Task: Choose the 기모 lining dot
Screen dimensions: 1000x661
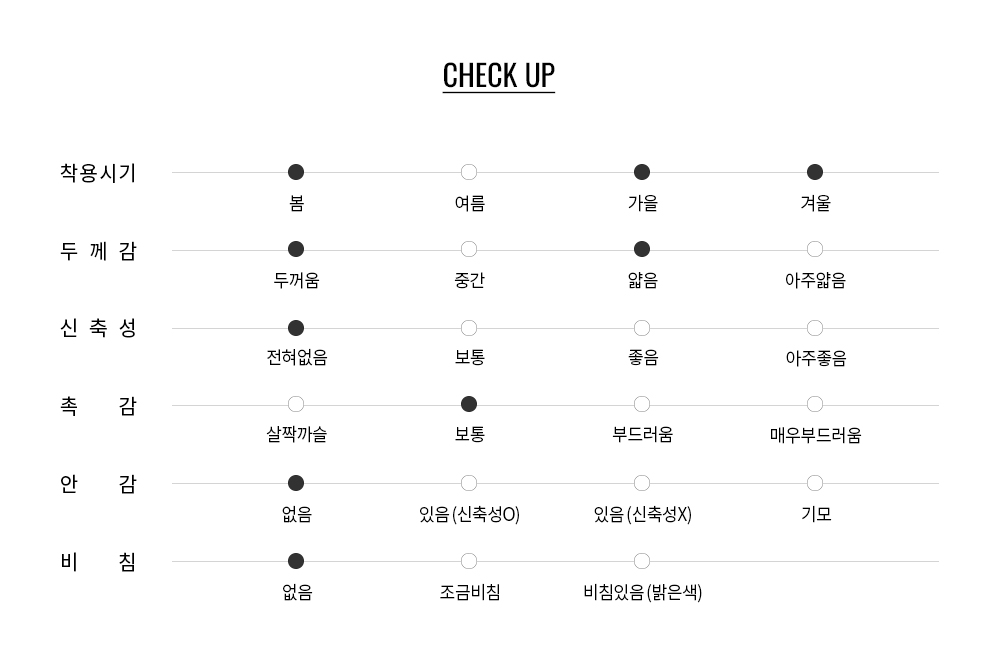Action: tap(815, 483)
